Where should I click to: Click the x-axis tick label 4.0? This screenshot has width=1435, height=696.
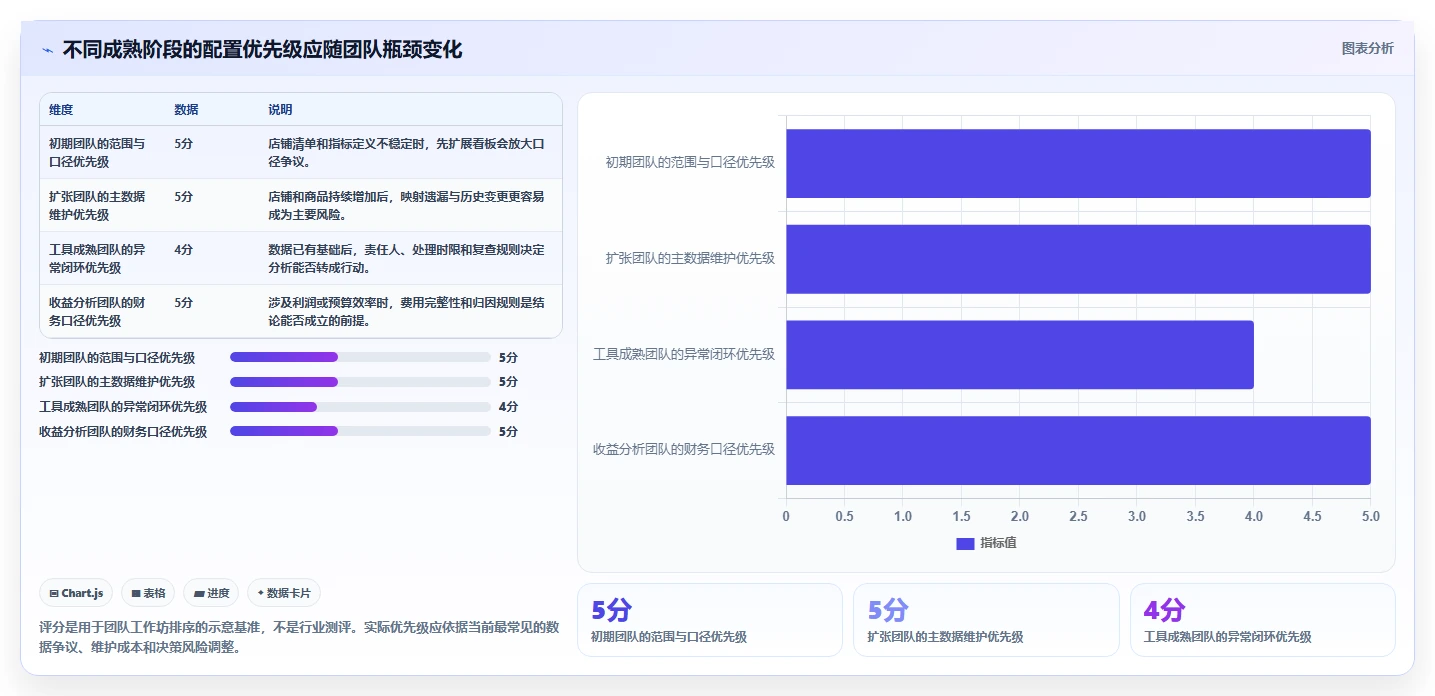tap(1254, 516)
